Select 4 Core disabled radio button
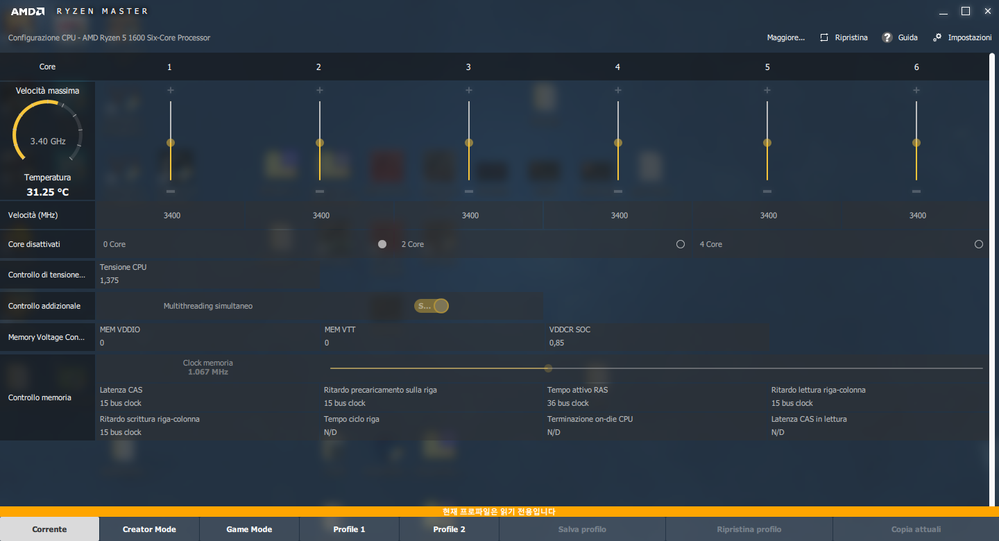 click(978, 244)
